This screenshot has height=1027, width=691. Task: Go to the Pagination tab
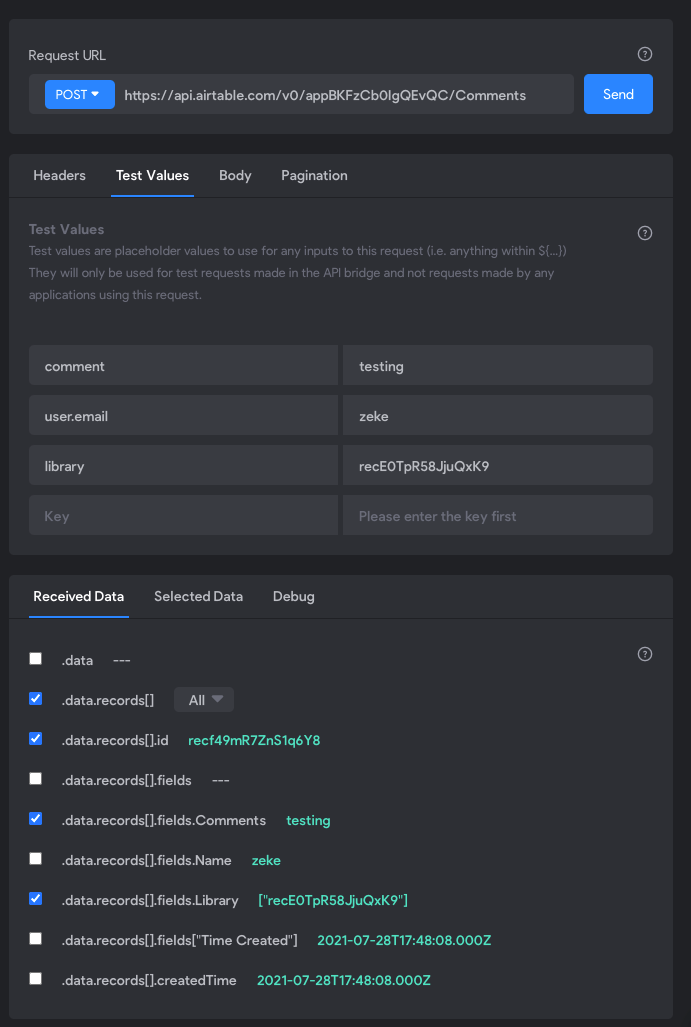pos(314,176)
